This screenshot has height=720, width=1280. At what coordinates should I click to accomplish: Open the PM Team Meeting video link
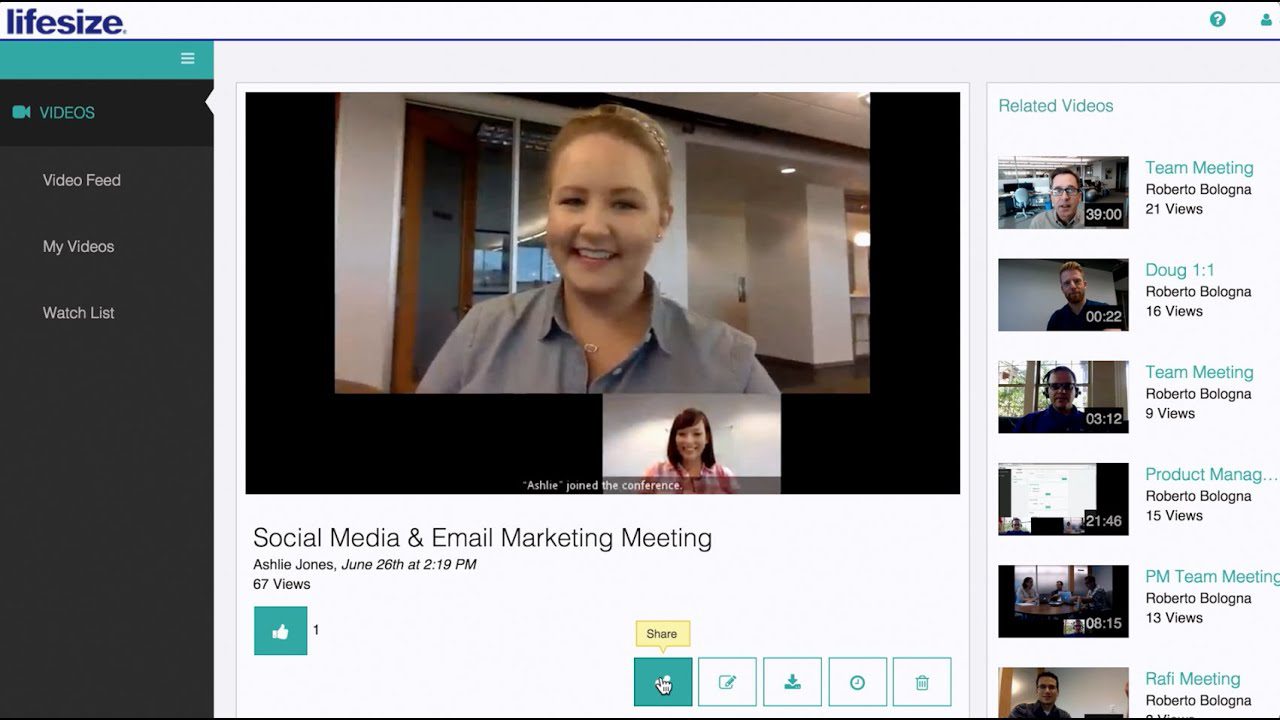1211,576
